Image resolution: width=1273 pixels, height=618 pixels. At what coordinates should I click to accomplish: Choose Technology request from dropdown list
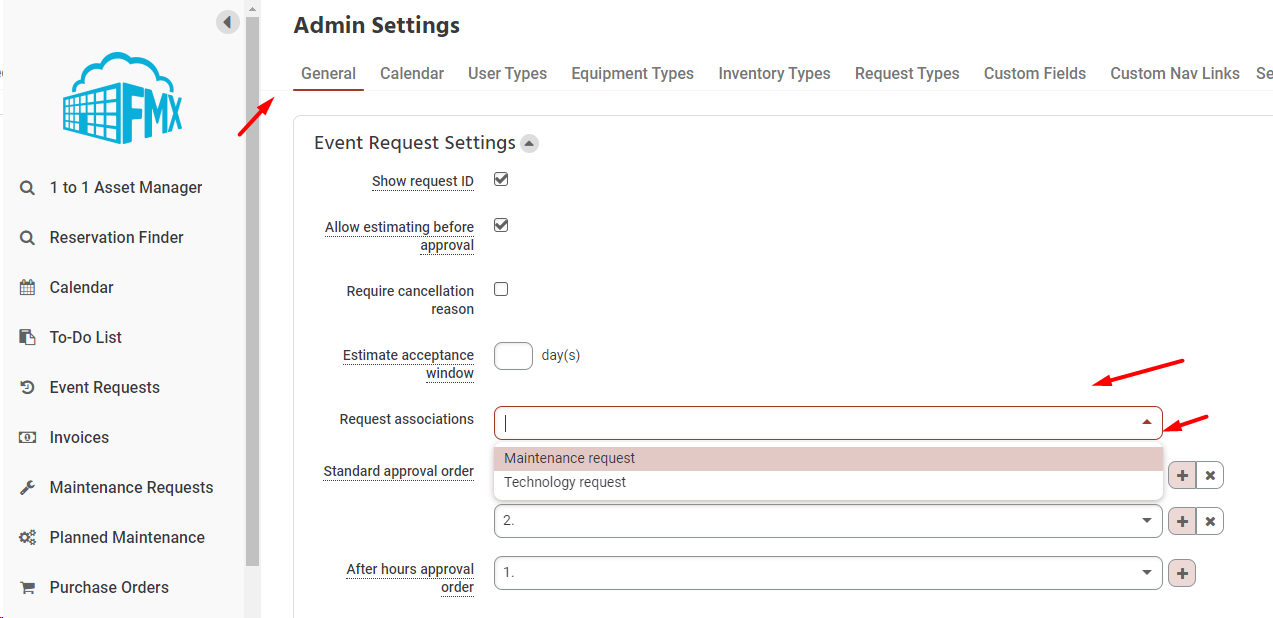tap(828, 482)
